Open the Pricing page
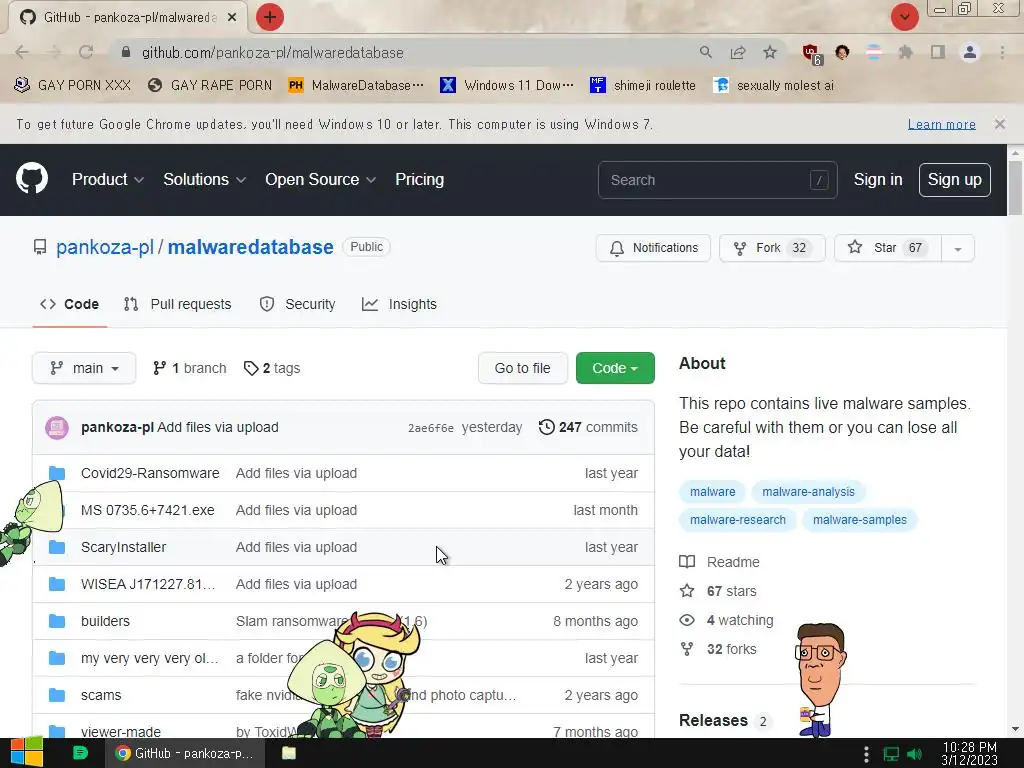This screenshot has height=768, width=1024. click(x=419, y=180)
